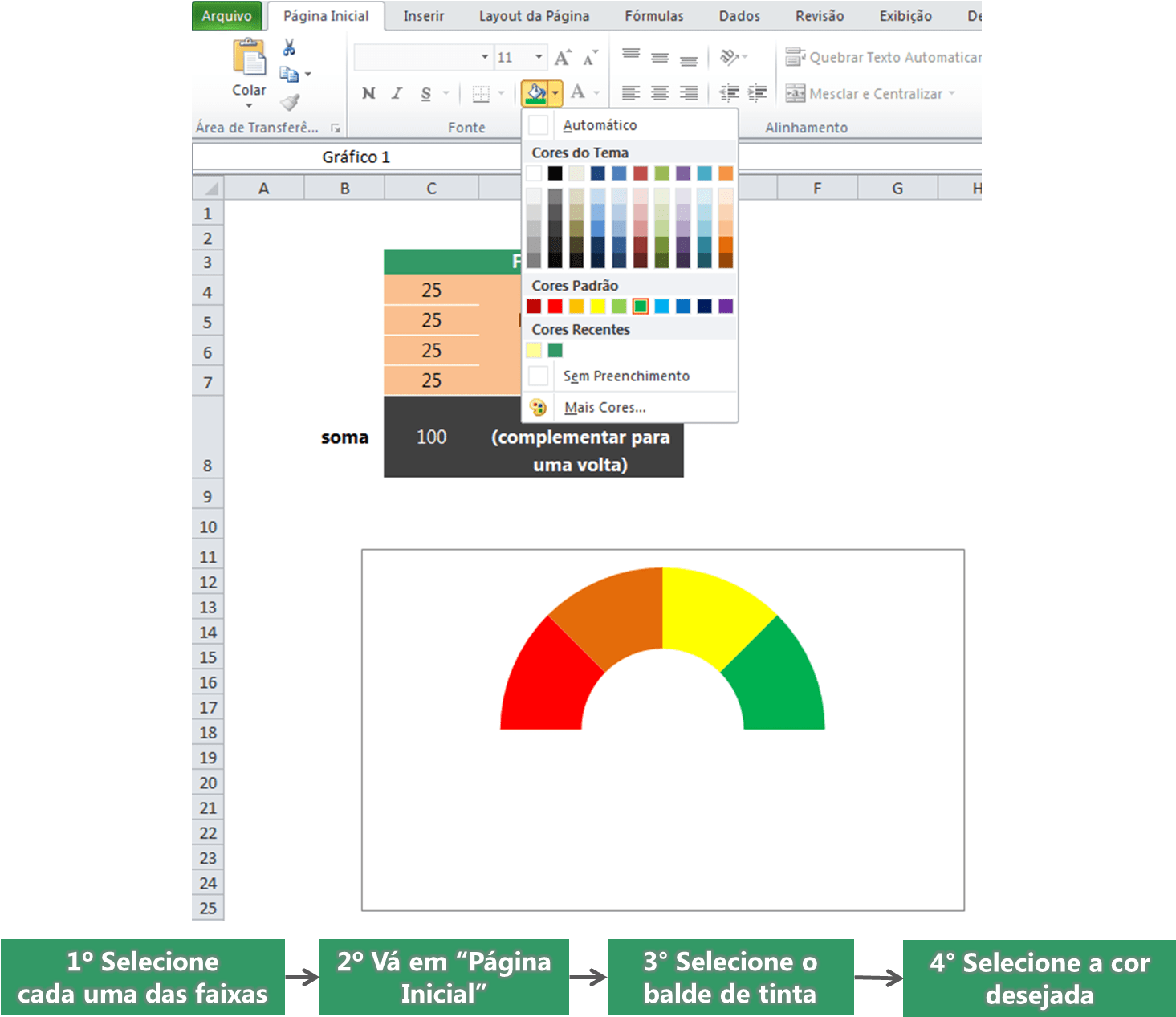Open the font size dropdown arrow

pyautogui.click(x=539, y=57)
